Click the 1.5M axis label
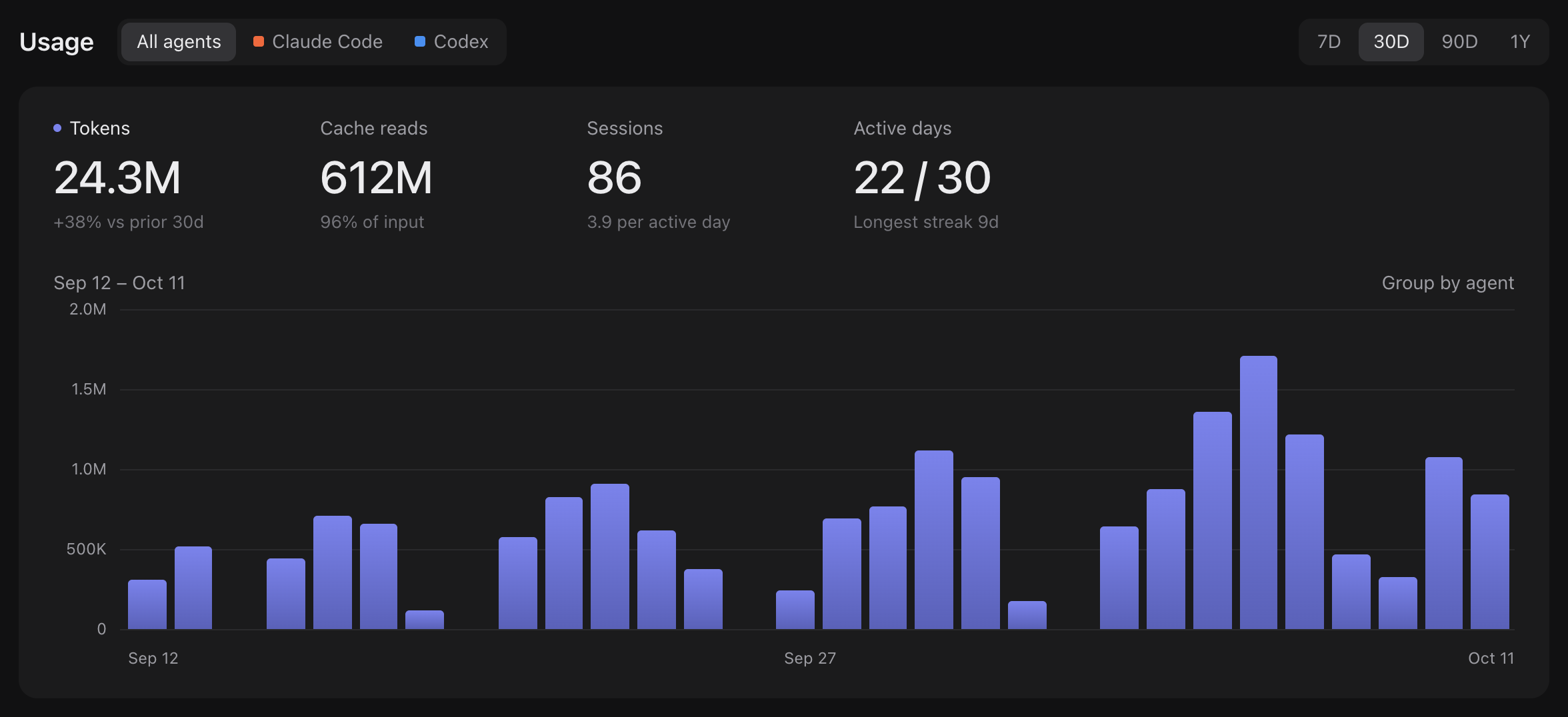Image resolution: width=1568 pixels, height=717 pixels. [89, 389]
